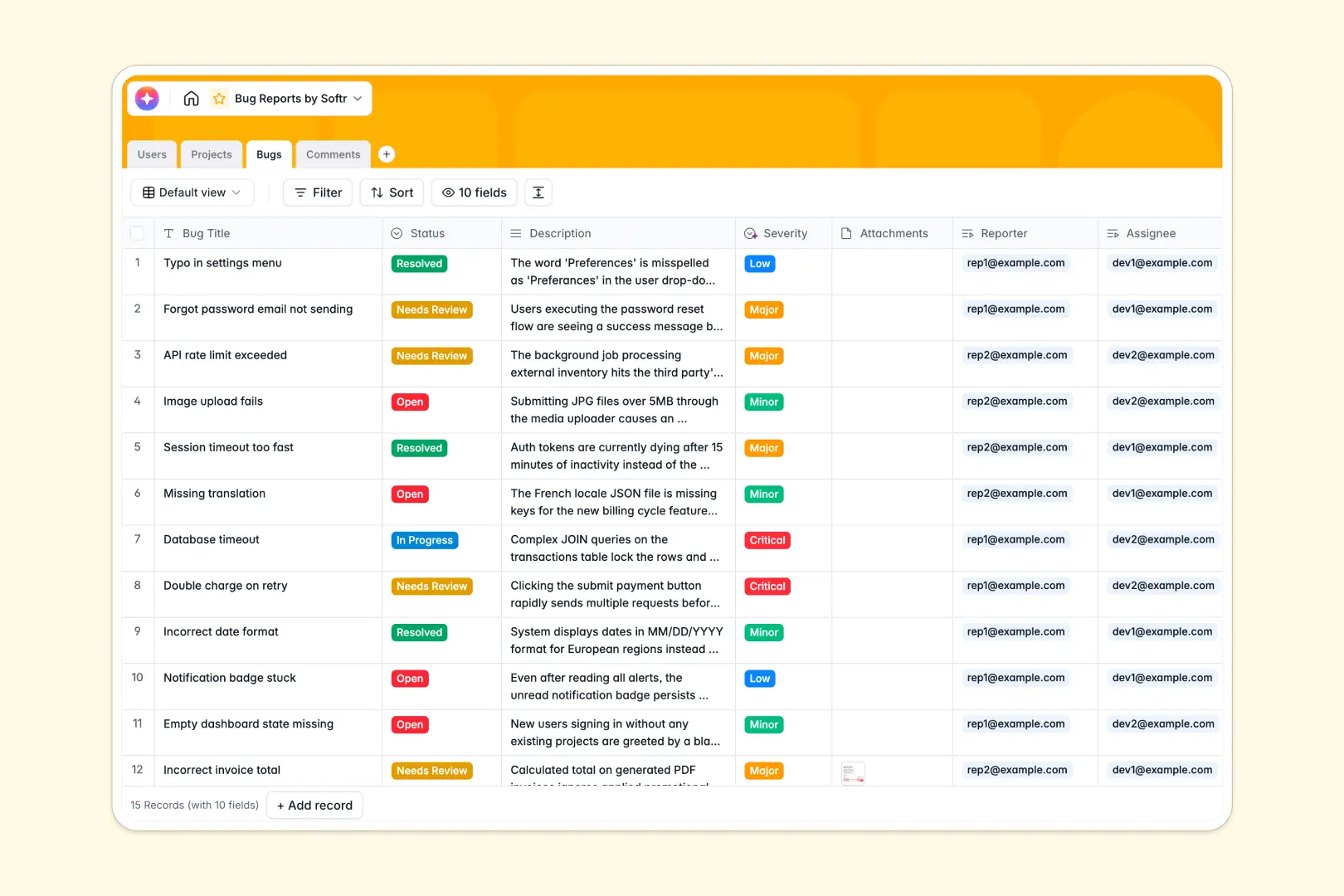Open the Filter options
This screenshot has height=896, width=1344.
click(x=319, y=192)
